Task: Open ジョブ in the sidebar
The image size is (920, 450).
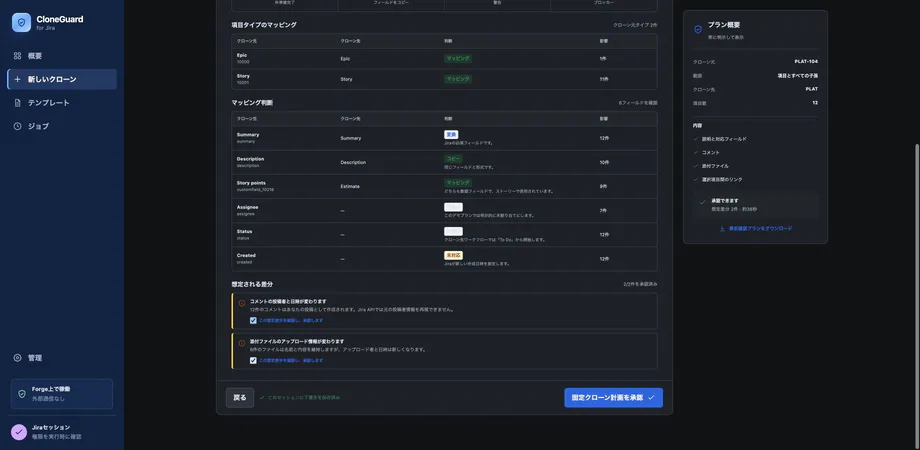Action: coord(62,126)
